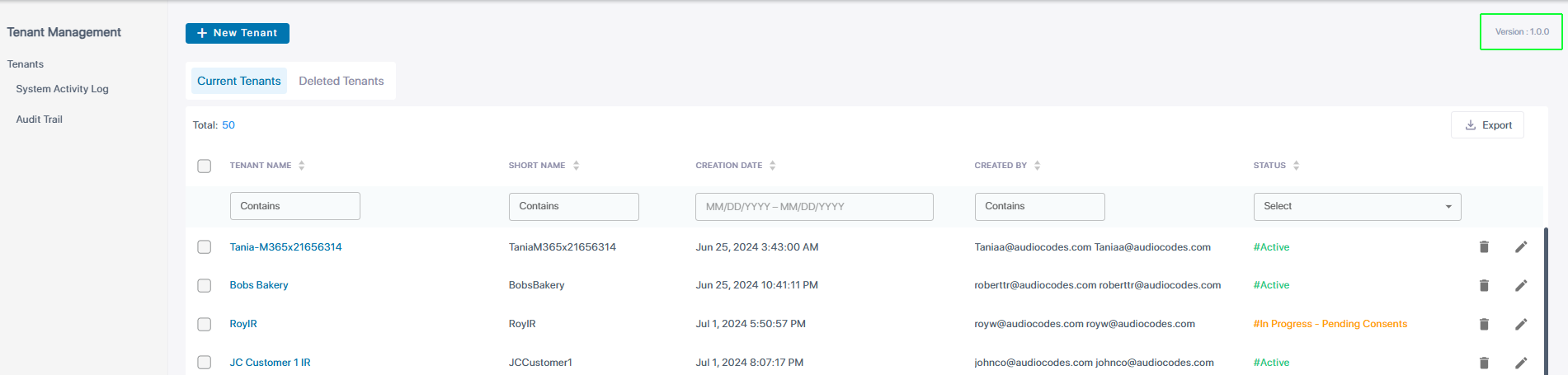This screenshot has width=1568, height=375.
Task: Click the pencil icon for JC Customer 1 IR
Action: coord(1521,363)
